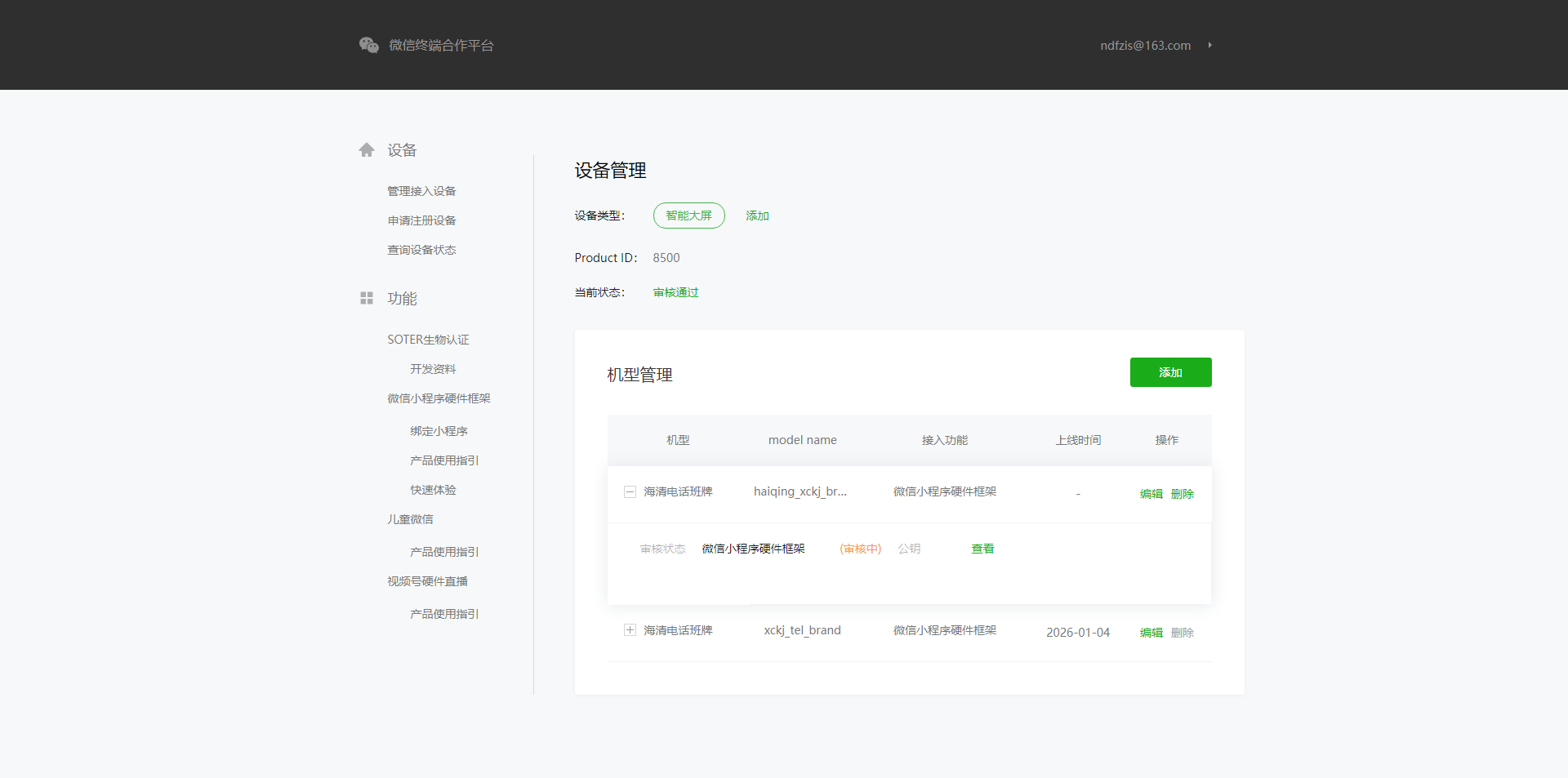This screenshot has height=778, width=1568.
Task: Open 产品使用指引 under 视频号硬件直播
Action: click(x=444, y=614)
